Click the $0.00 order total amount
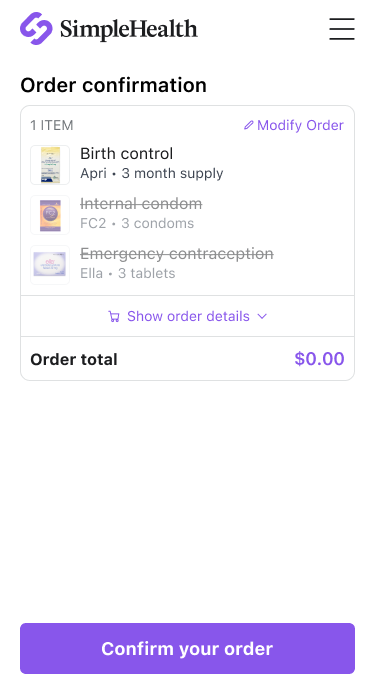375x700 pixels. tap(319, 359)
